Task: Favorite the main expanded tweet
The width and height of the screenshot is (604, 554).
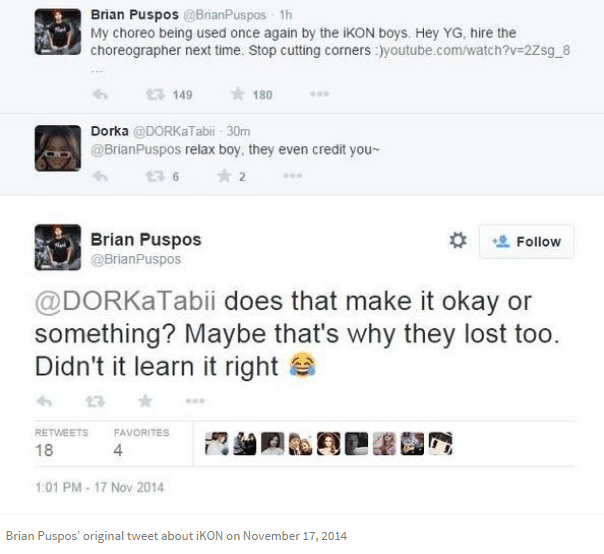Action: (x=145, y=401)
